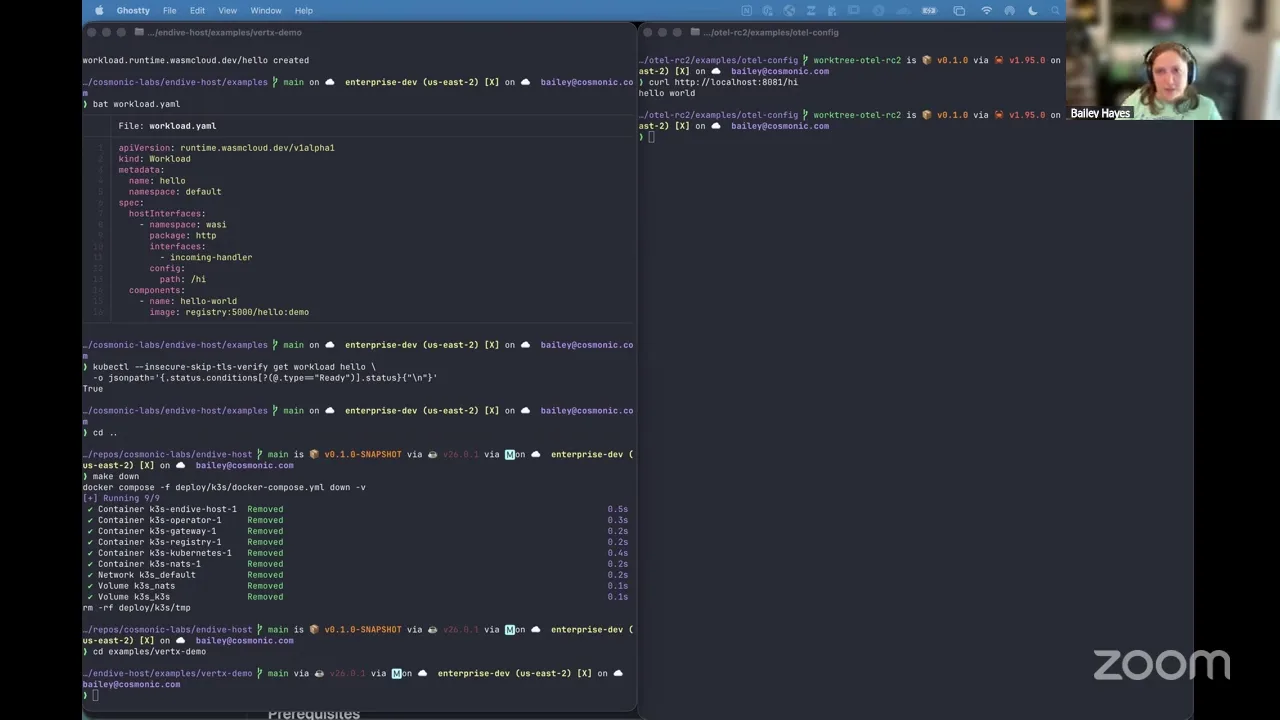Click the '- incoming-handler' line
The height and width of the screenshot is (720, 1280).
206,258
